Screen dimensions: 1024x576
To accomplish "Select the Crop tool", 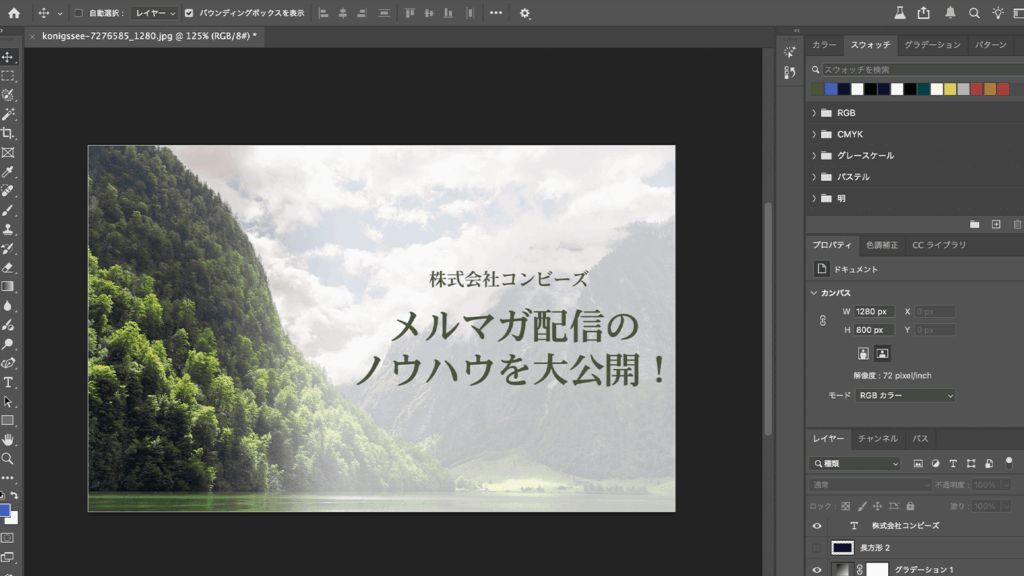I will tap(8, 133).
